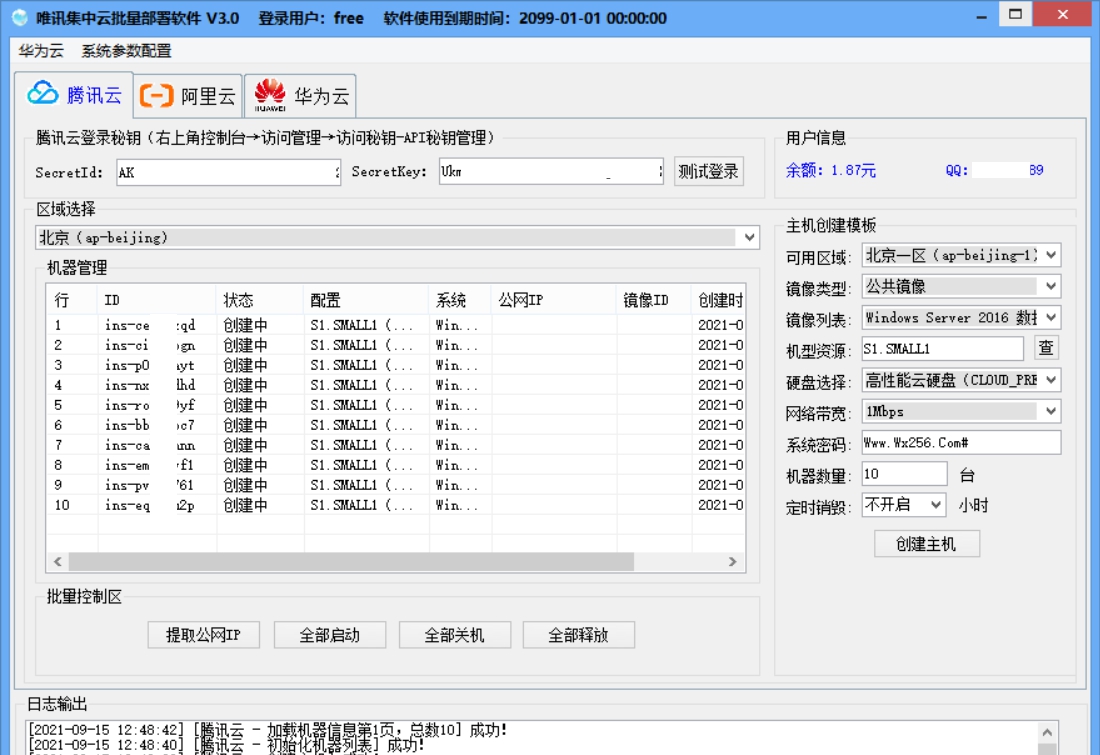Click 全部关机 to shut down all machines

click(456, 634)
